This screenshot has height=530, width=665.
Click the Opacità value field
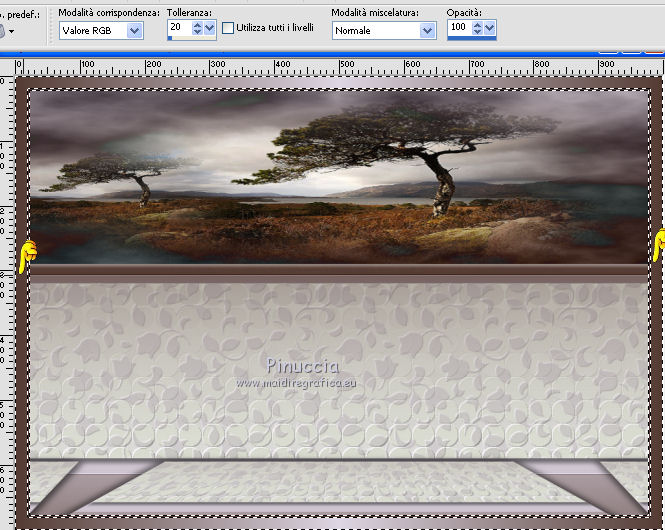tap(459, 28)
